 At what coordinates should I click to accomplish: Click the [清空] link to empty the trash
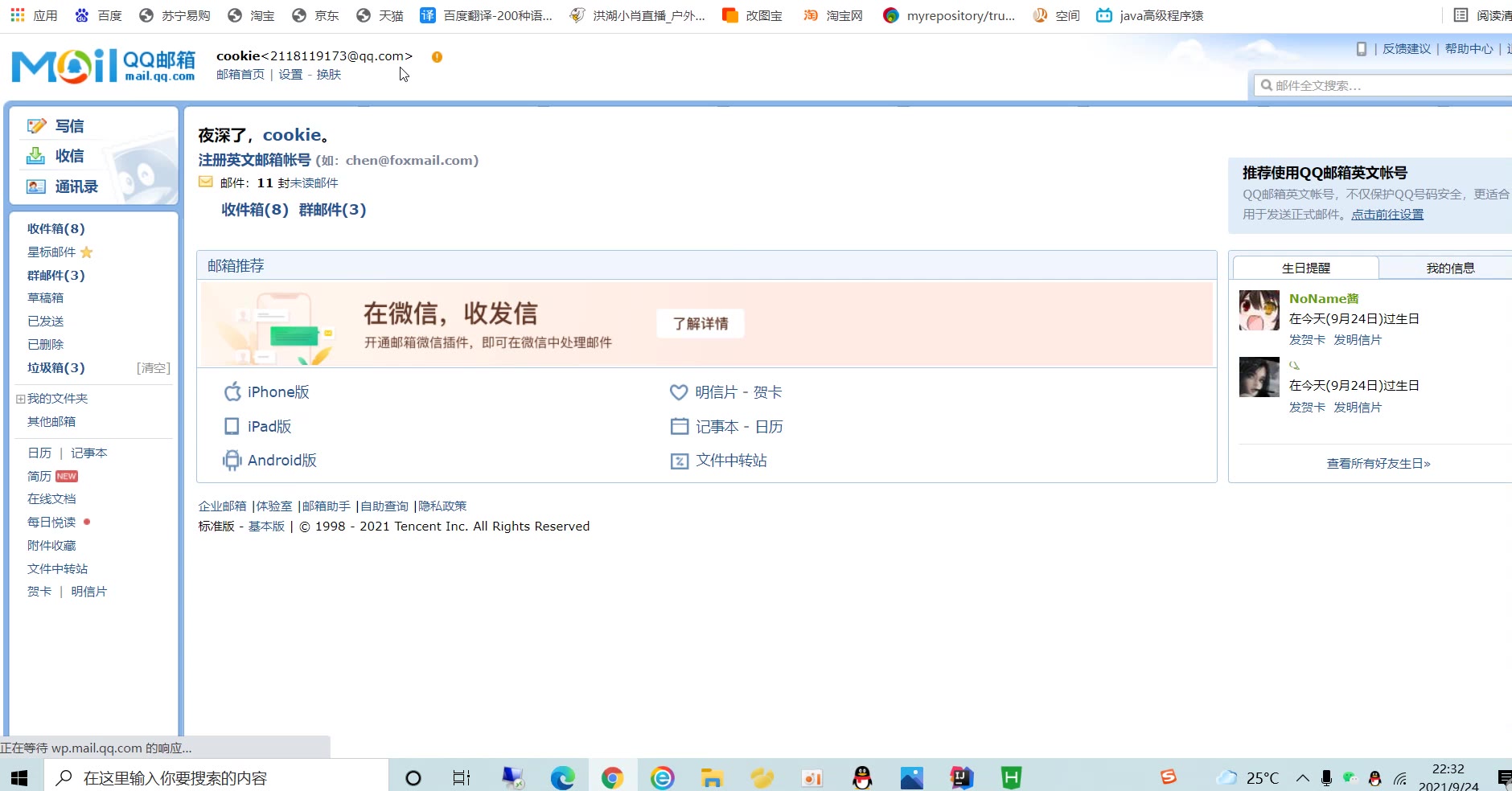click(x=154, y=368)
